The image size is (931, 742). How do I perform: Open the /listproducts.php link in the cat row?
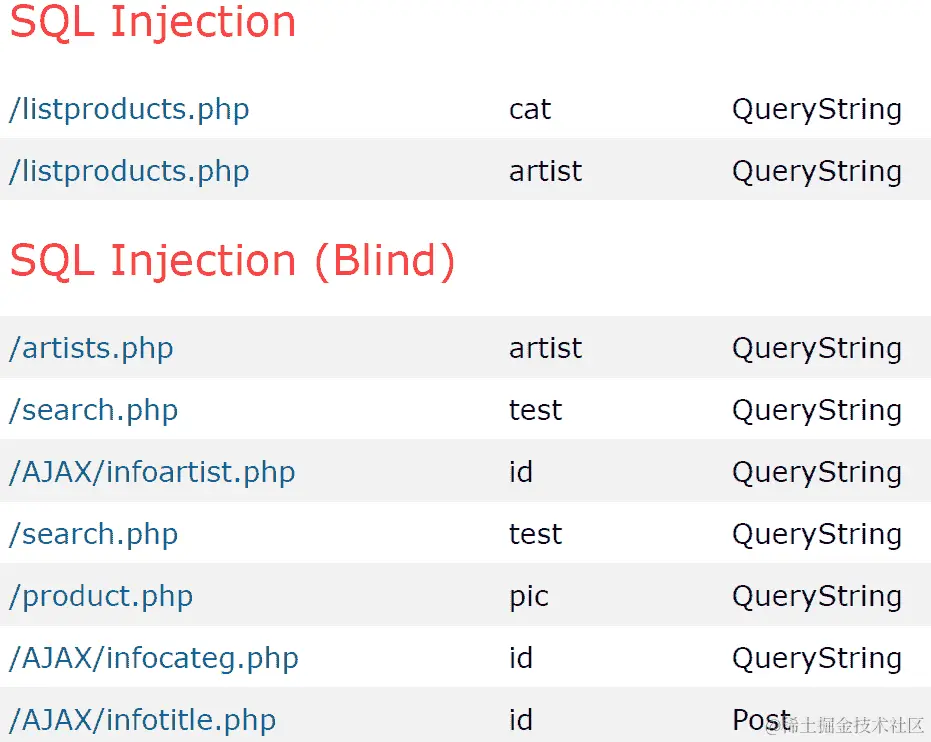[129, 109]
